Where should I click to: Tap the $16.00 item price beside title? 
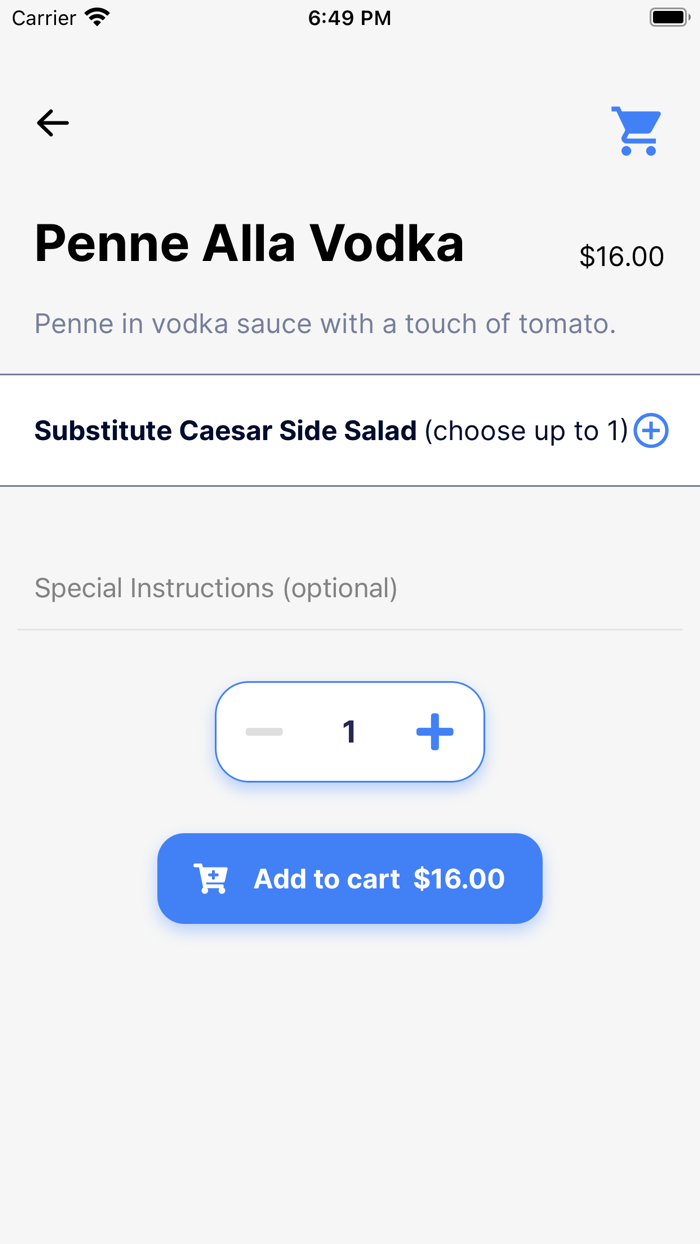click(622, 257)
